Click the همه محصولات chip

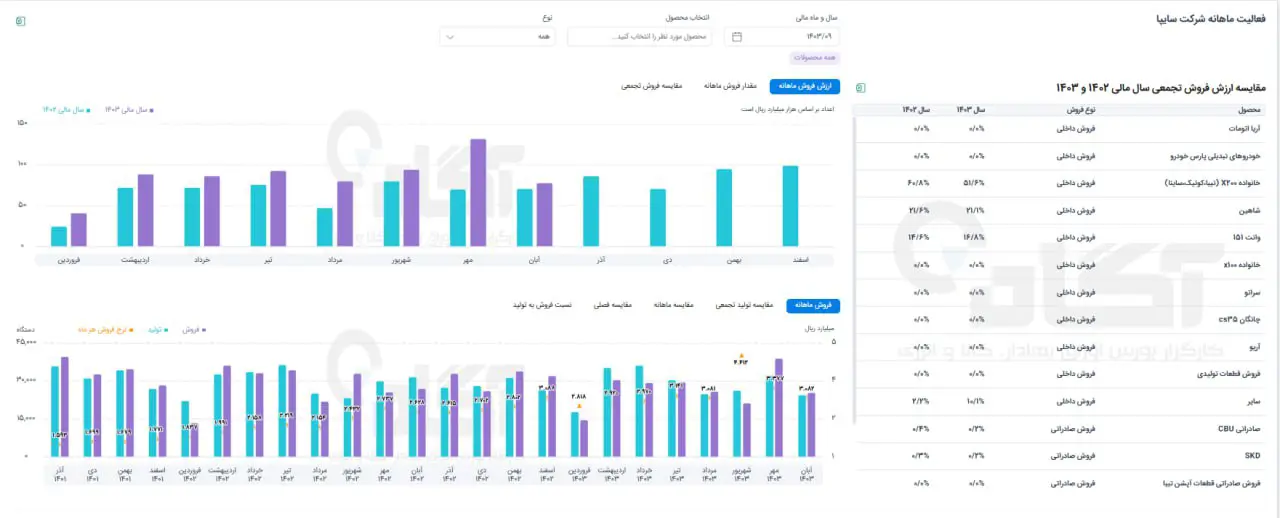[815, 57]
